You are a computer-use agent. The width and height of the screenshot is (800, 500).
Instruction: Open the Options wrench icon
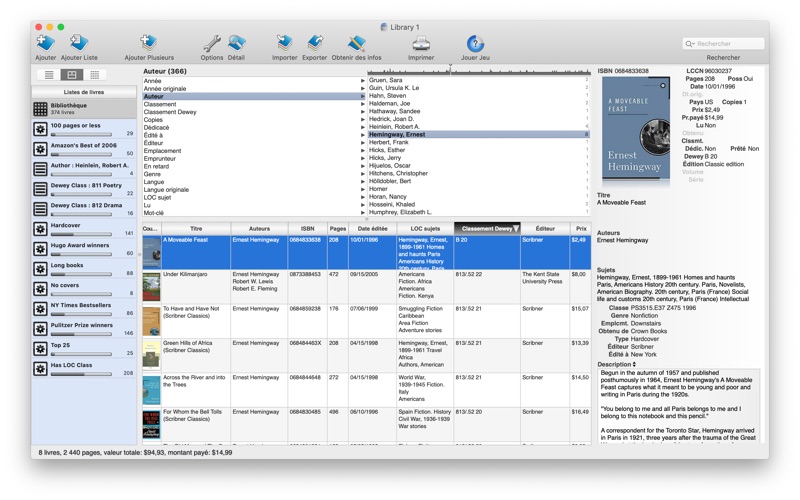[x=211, y=43]
